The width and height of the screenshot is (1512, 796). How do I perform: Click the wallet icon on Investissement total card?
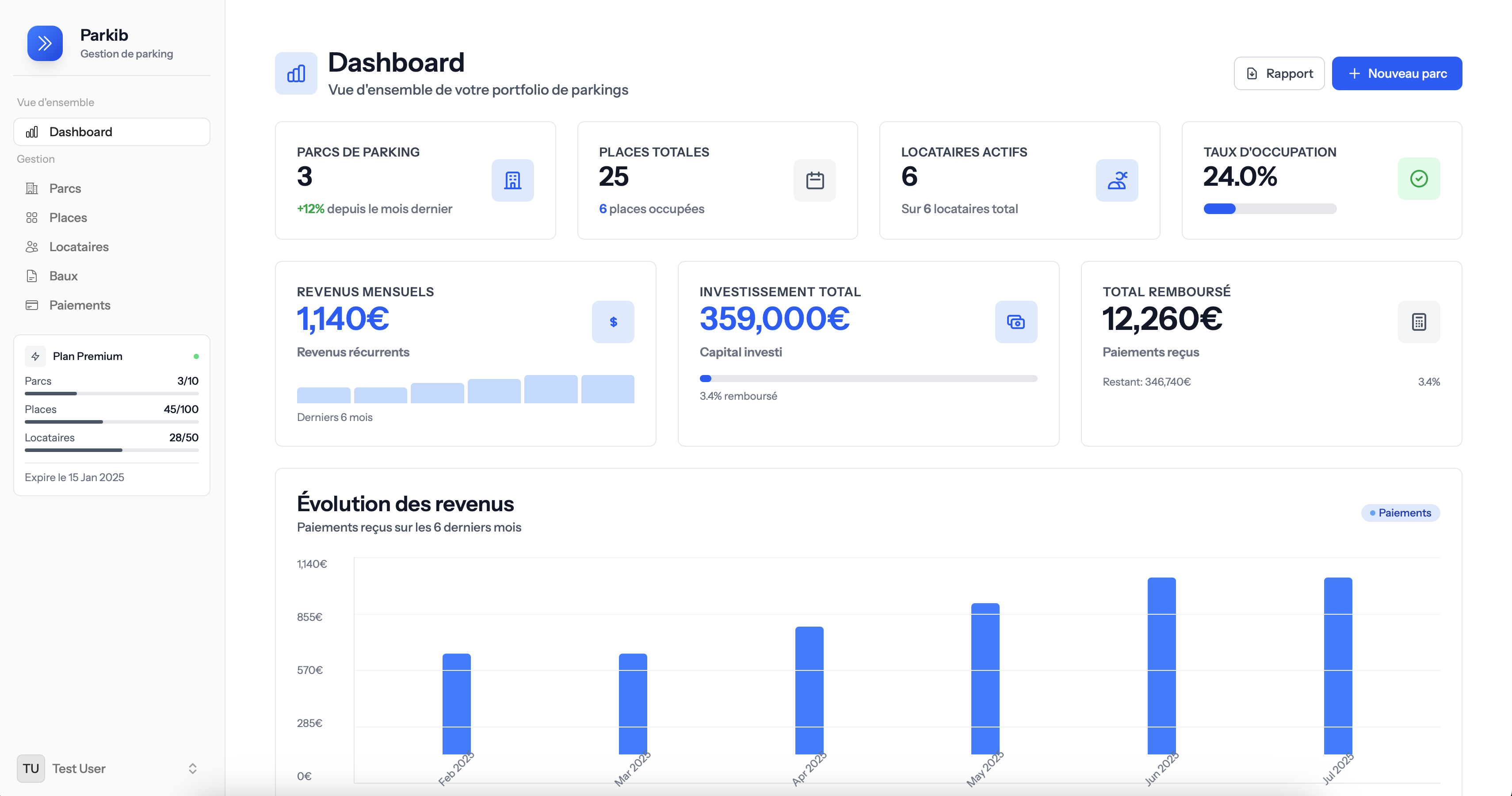(x=1016, y=321)
